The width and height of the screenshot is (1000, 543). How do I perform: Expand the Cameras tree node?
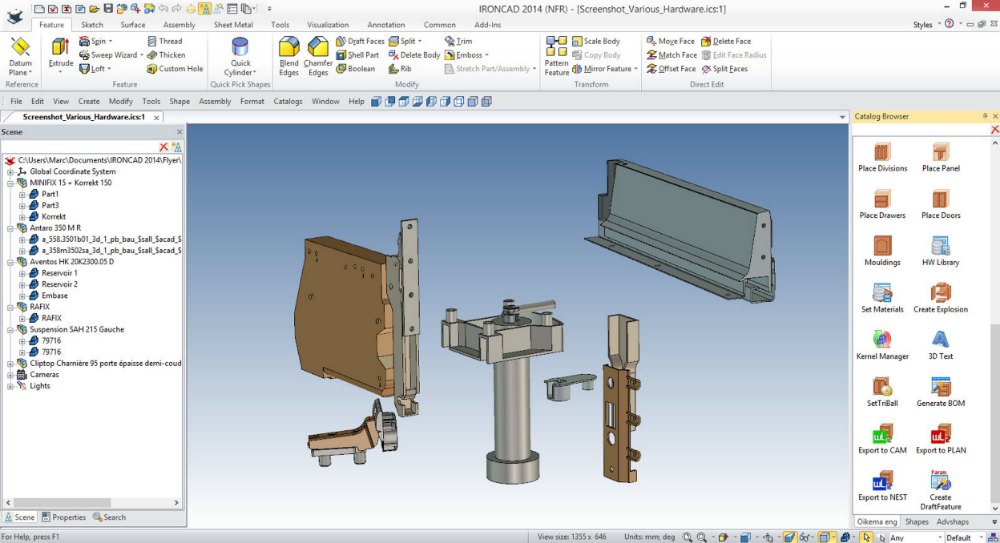click(x=10, y=375)
